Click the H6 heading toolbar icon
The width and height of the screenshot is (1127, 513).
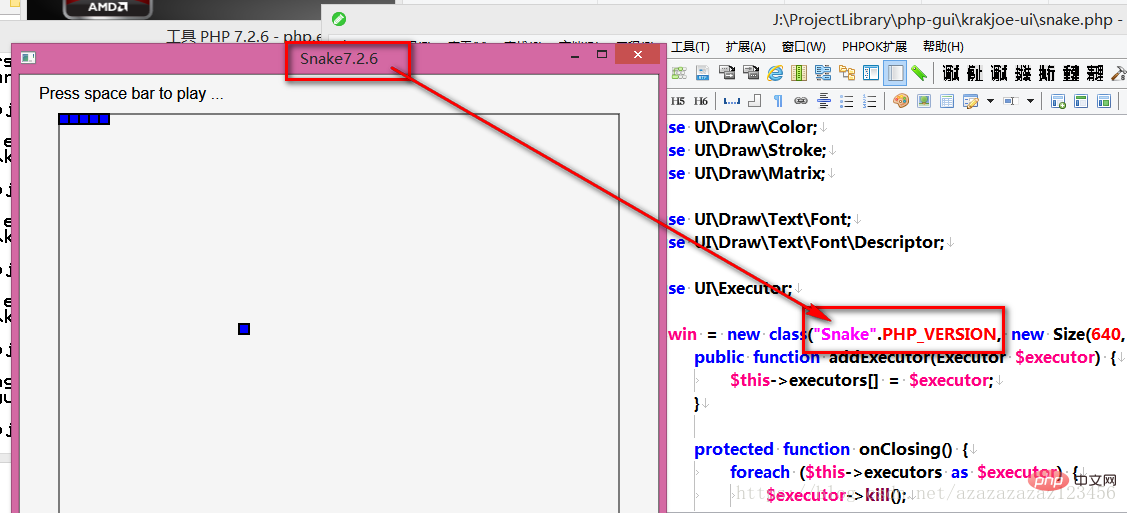[x=701, y=101]
